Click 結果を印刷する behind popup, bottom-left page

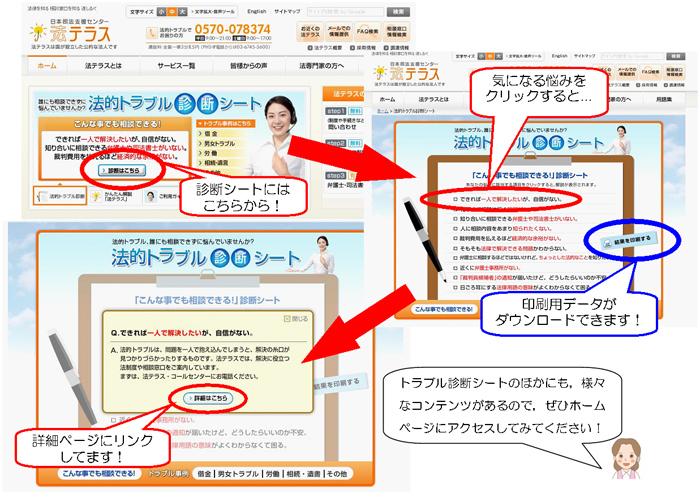340,384
